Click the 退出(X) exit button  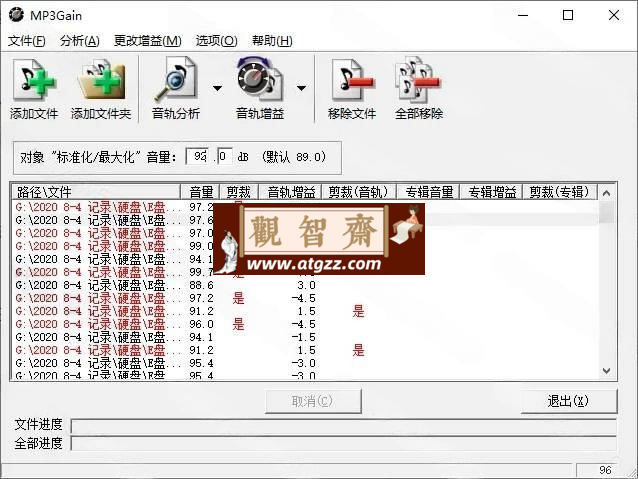[568, 401]
